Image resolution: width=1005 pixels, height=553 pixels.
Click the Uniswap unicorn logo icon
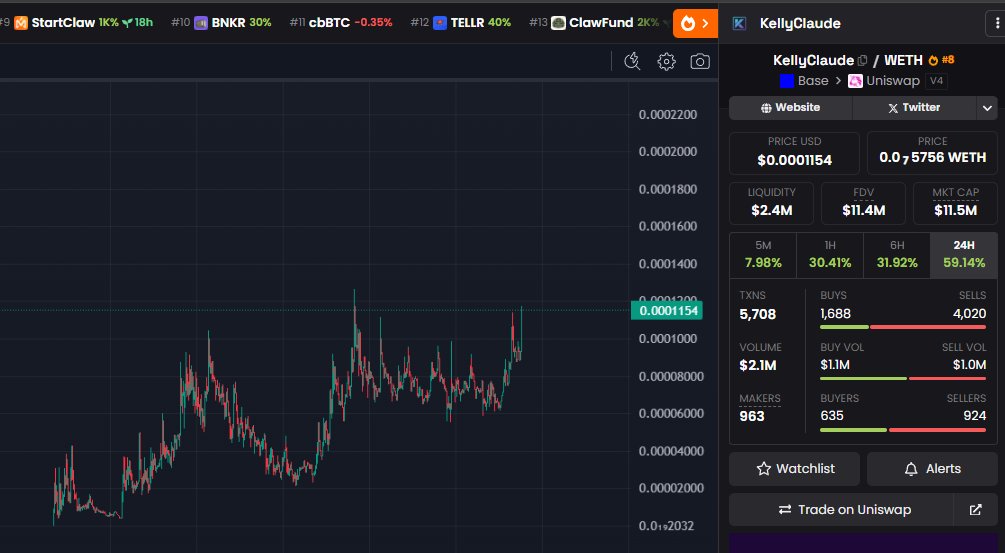tap(855, 81)
